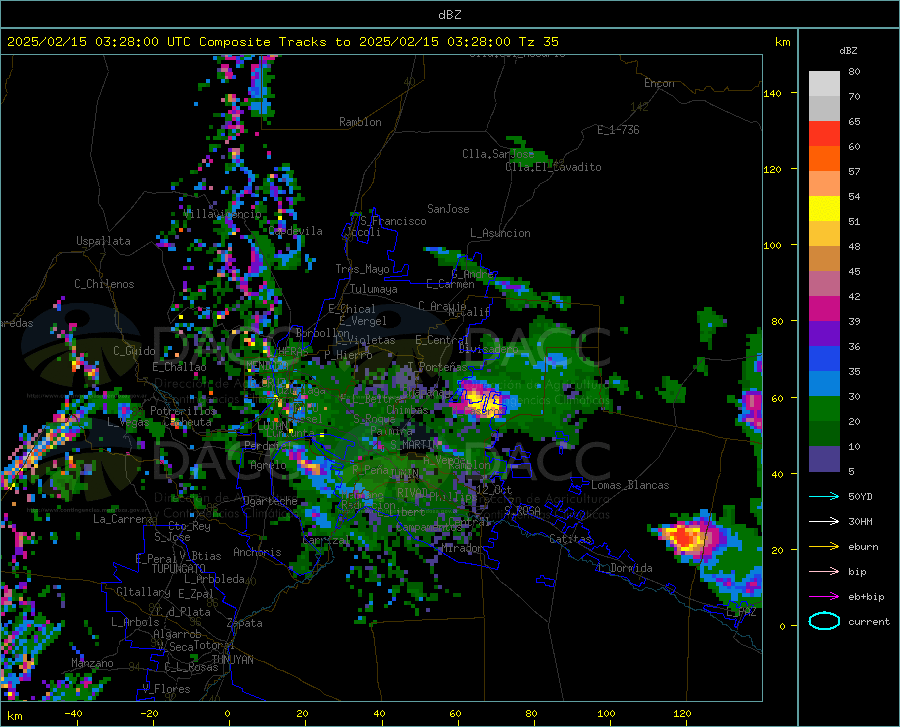This screenshot has width=900, height=727.
Task: Click the 'Zapata' map label
Action: pos(245,623)
